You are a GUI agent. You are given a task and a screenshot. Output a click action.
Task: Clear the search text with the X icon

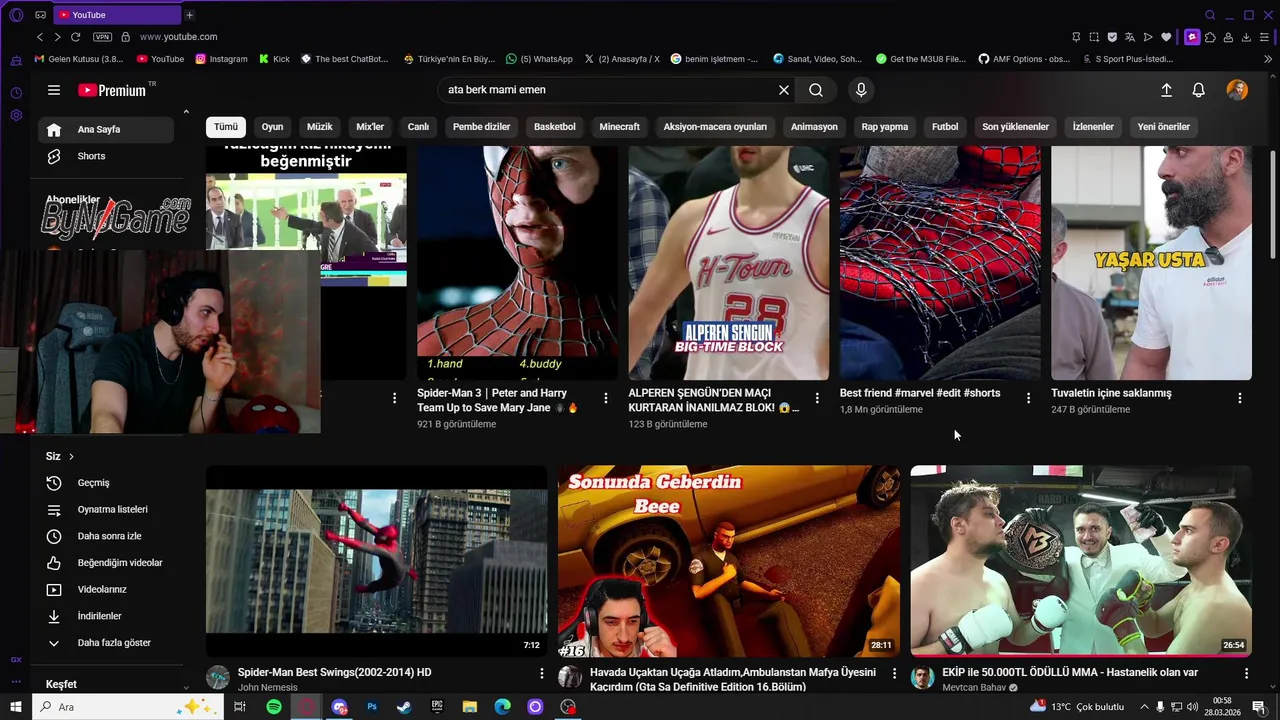tap(784, 90)
